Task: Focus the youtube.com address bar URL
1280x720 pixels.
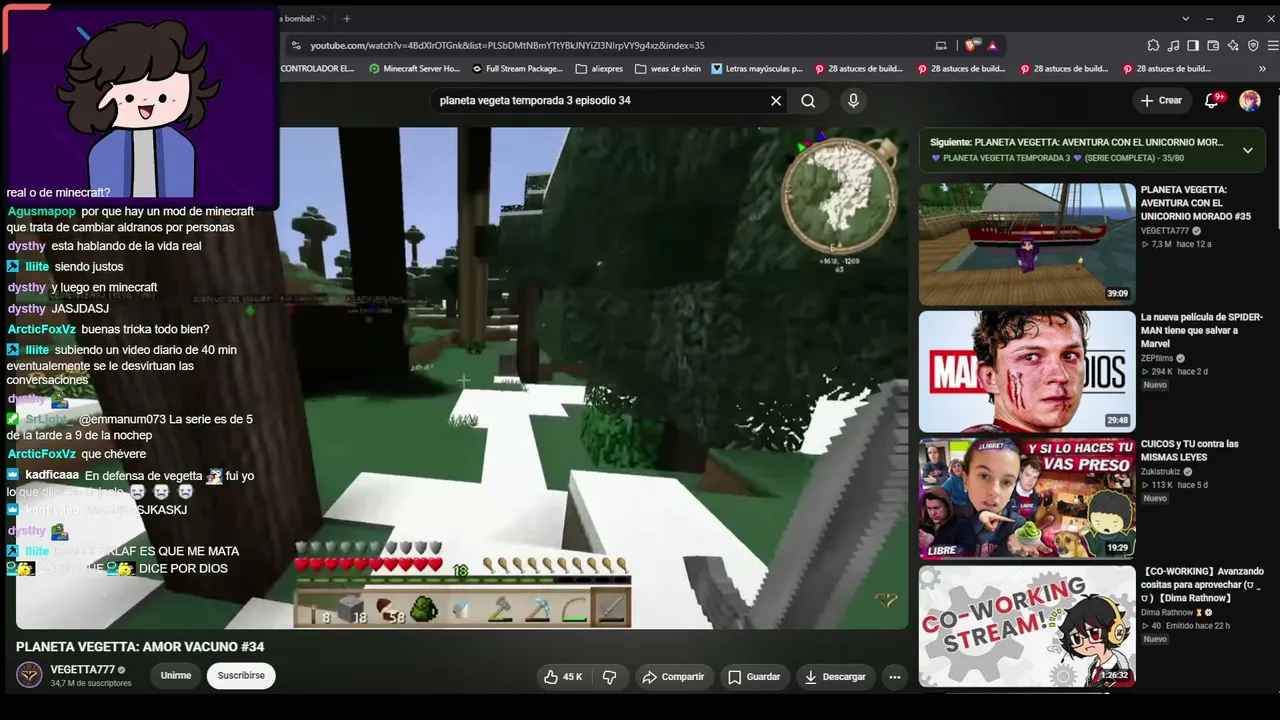Action: point(507,45)
